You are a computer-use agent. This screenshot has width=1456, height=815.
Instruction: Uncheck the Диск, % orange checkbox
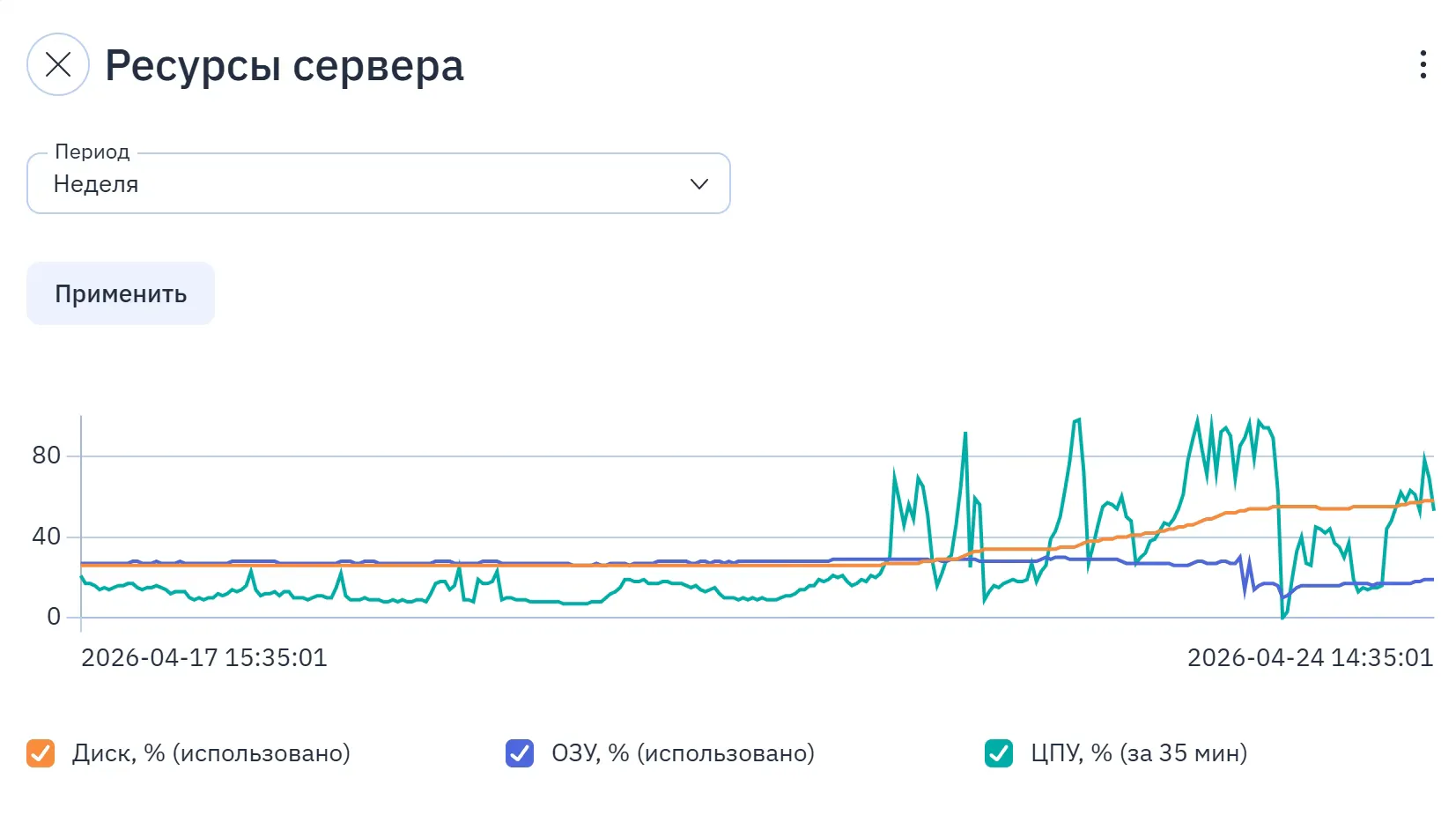[41, 753]
